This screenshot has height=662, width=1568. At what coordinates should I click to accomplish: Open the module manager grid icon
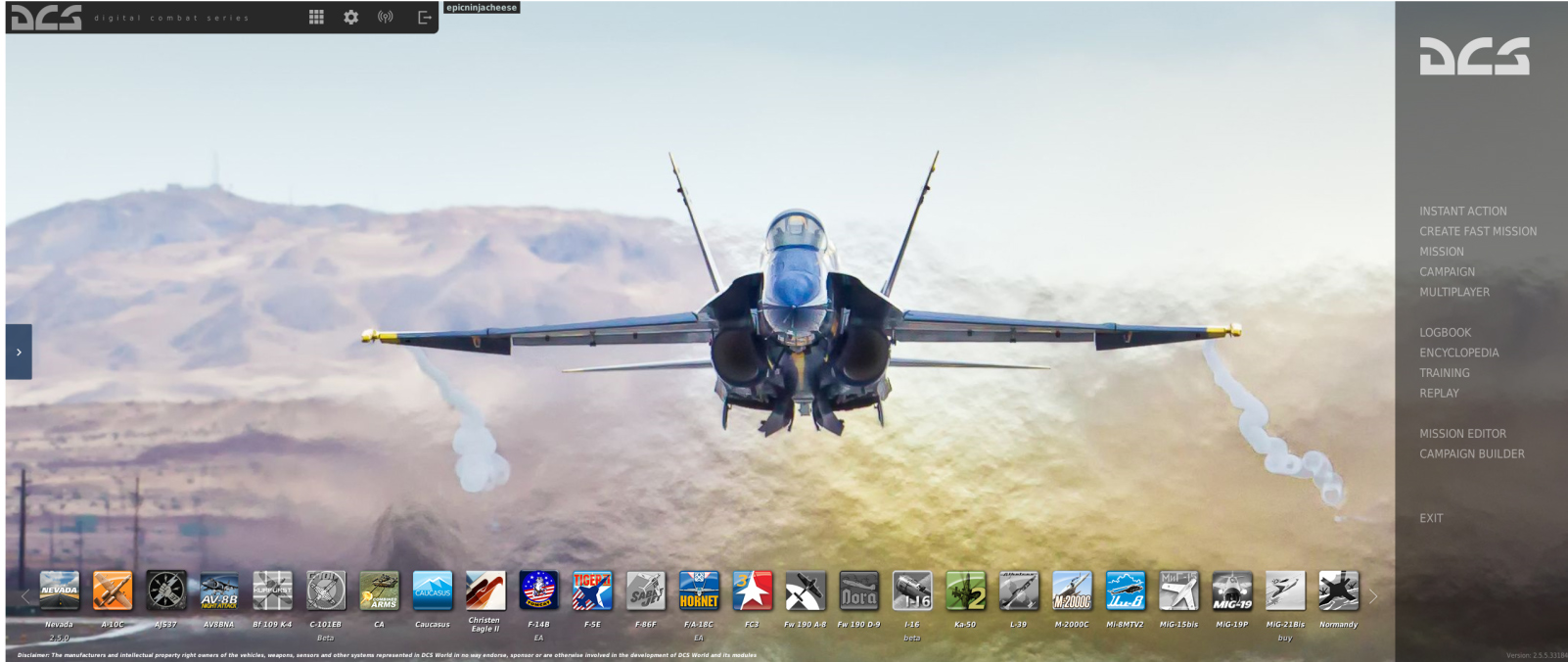(316, 17)
